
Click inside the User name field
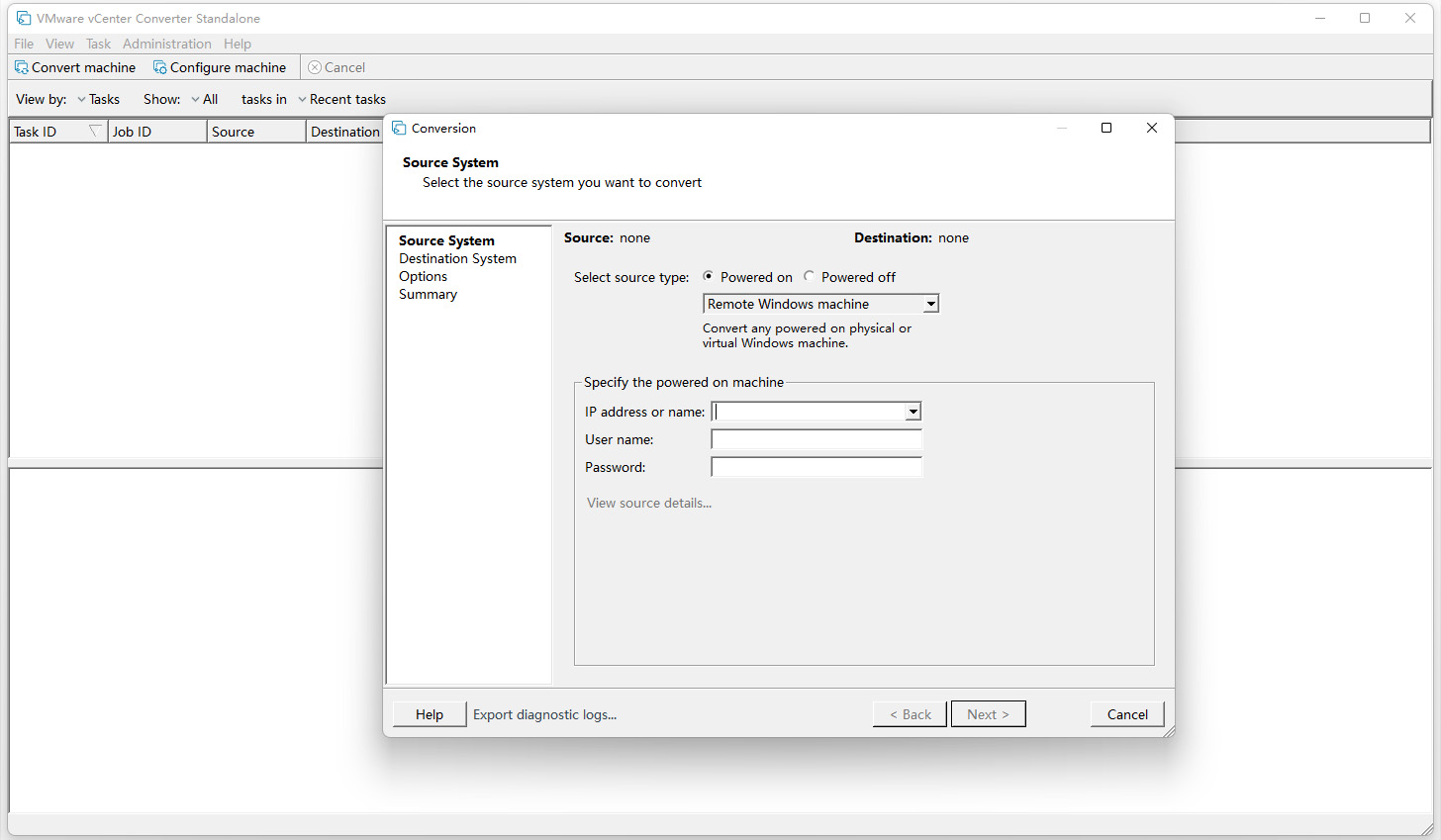coord(816,438)
